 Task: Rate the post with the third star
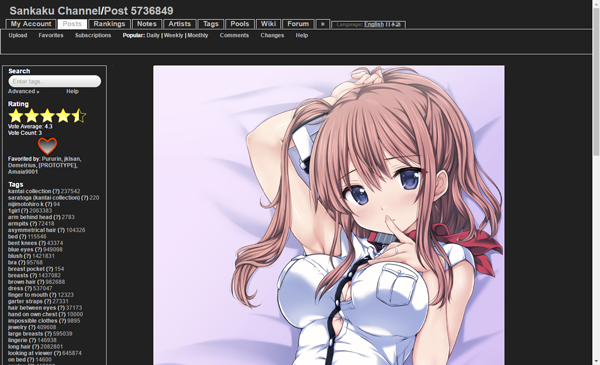click(x=47, y=116)
